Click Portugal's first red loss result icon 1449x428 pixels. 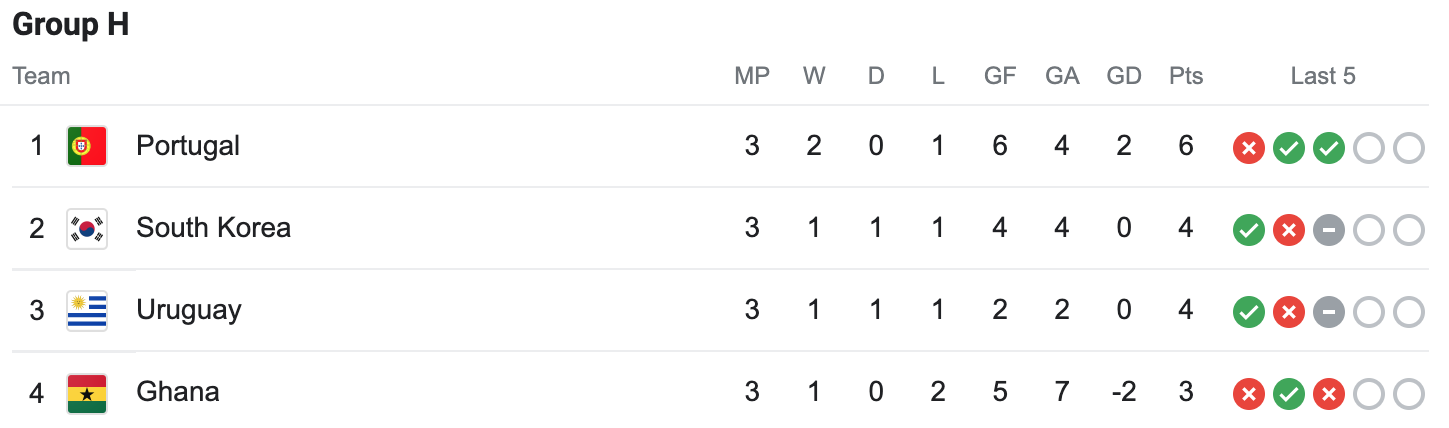point(1248,149)
